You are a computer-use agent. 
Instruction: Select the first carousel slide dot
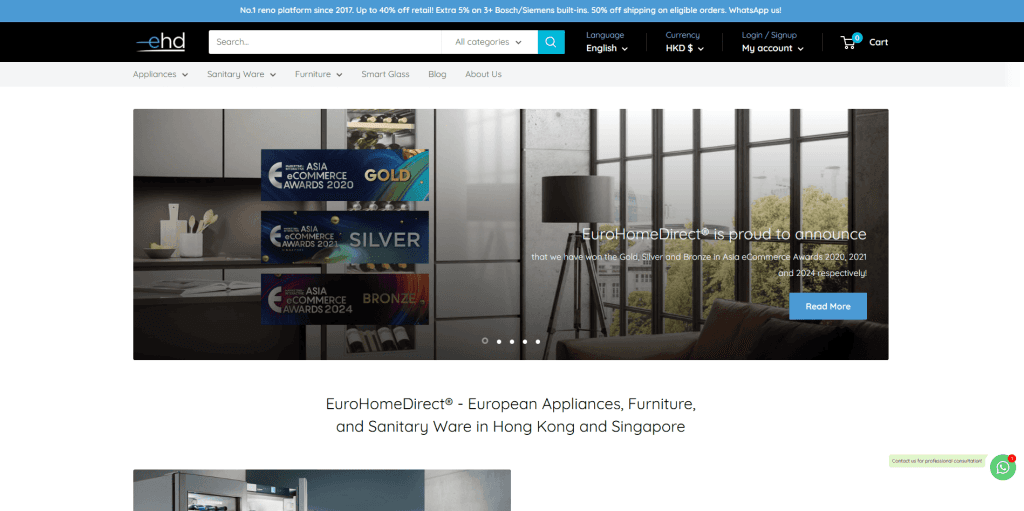tap(485, 341)
